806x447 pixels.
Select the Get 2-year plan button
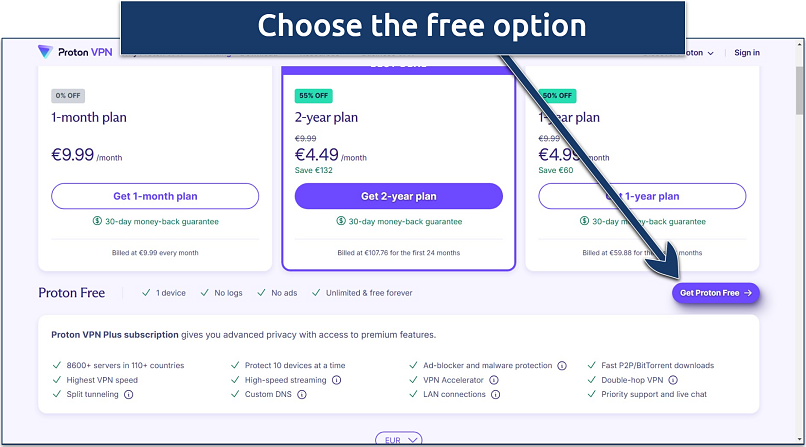(x=398, y=196)
